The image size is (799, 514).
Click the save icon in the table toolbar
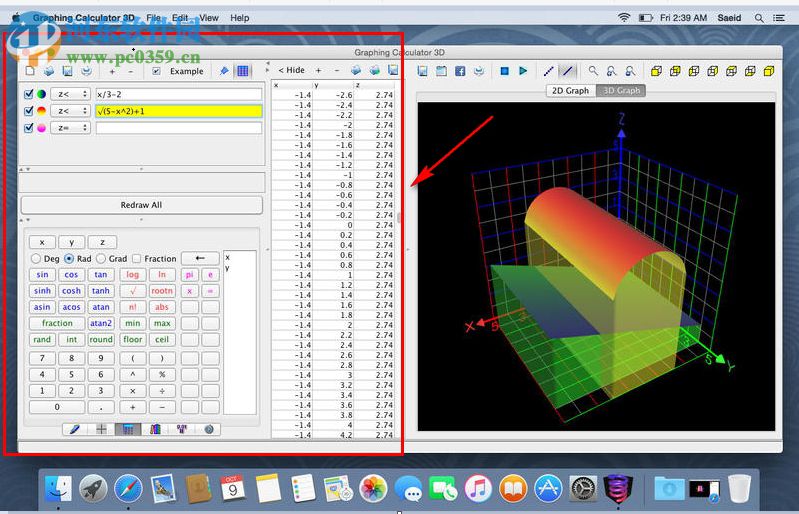tap(393, 70)
